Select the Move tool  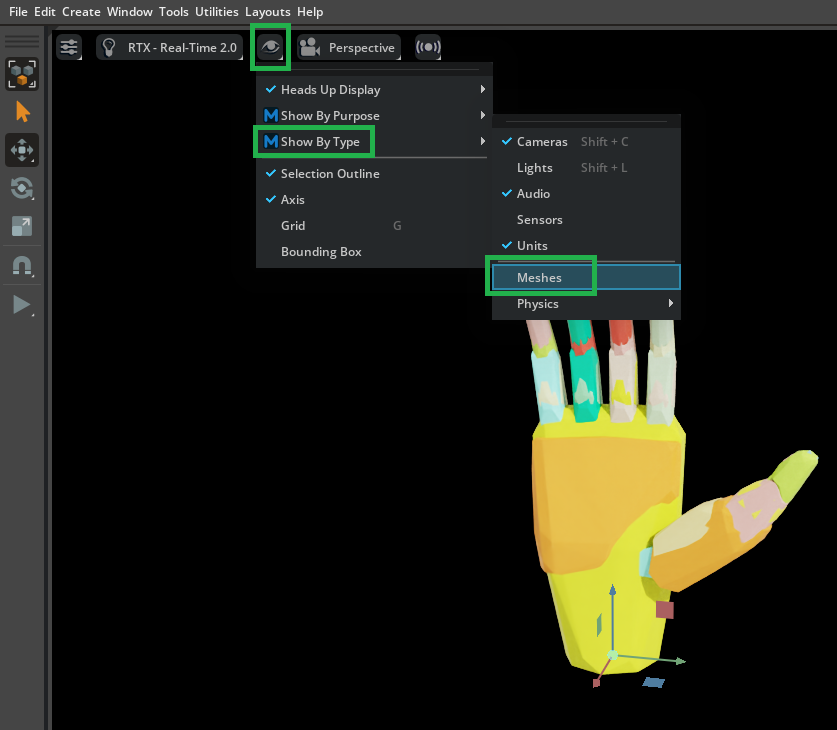22,150
